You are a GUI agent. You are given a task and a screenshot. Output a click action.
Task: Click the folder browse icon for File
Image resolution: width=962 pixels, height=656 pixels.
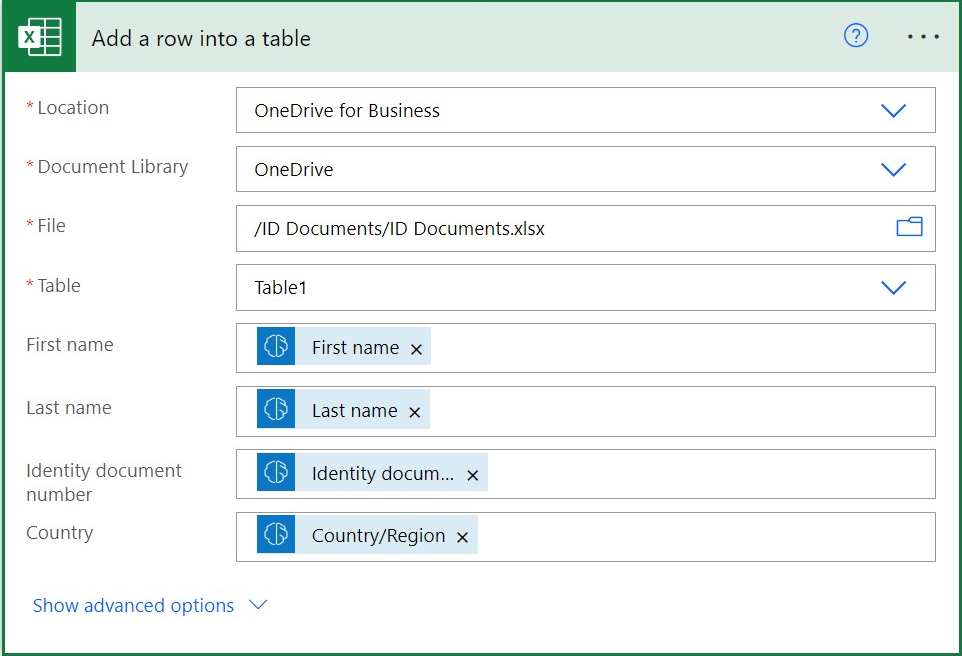click(x=909, y=227)
